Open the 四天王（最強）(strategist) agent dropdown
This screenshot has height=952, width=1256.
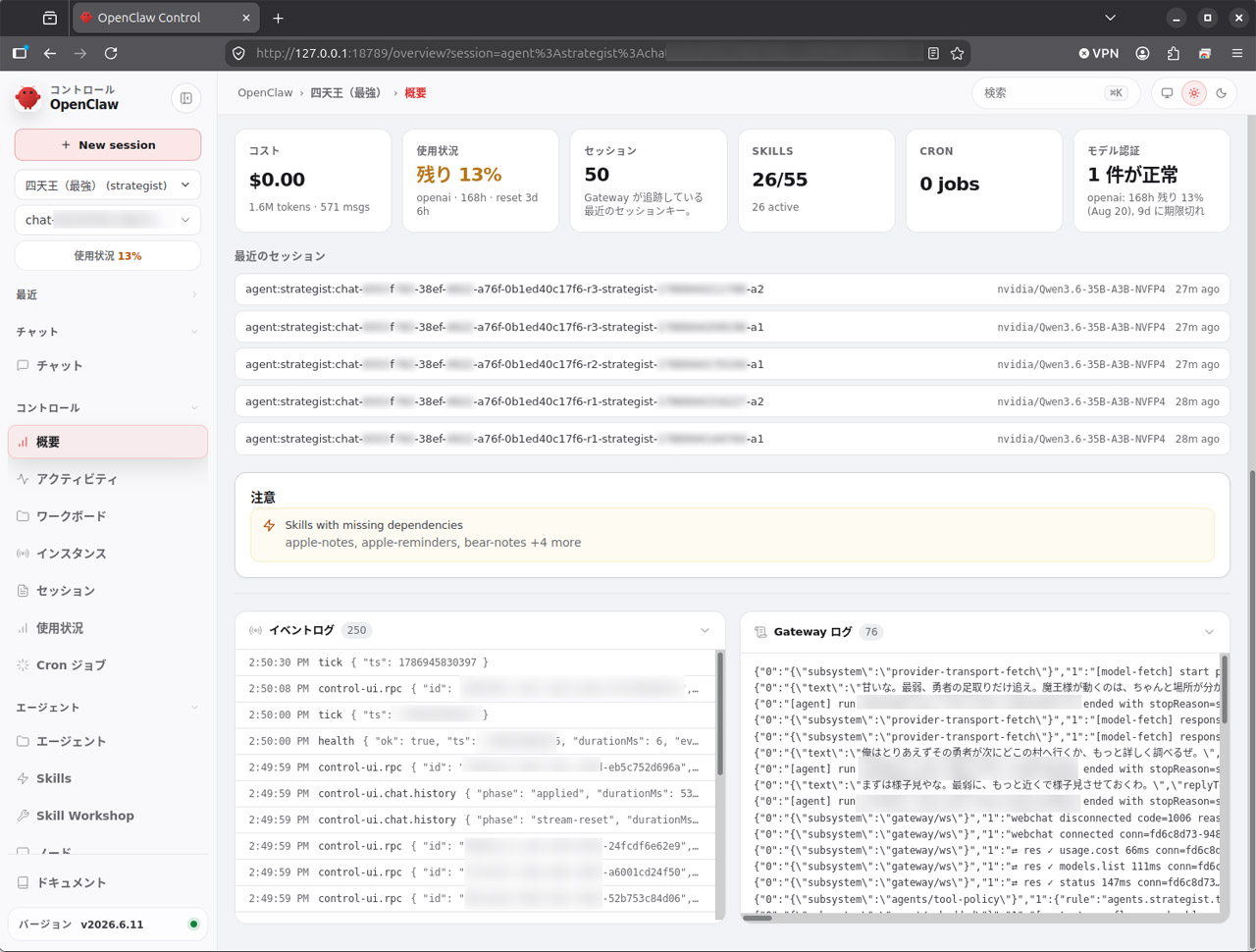click(x=108, y=185)
